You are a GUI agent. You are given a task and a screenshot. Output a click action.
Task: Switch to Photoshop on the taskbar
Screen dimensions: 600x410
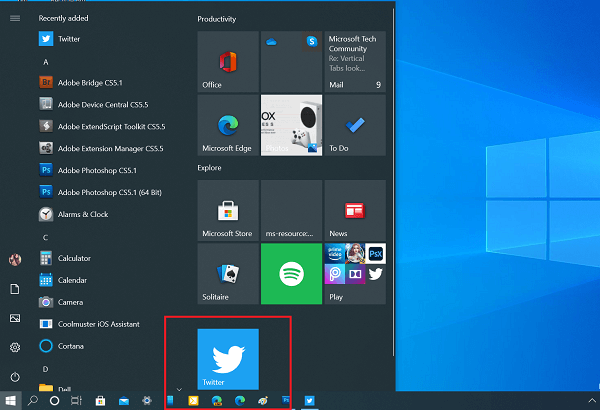point(286,400)
